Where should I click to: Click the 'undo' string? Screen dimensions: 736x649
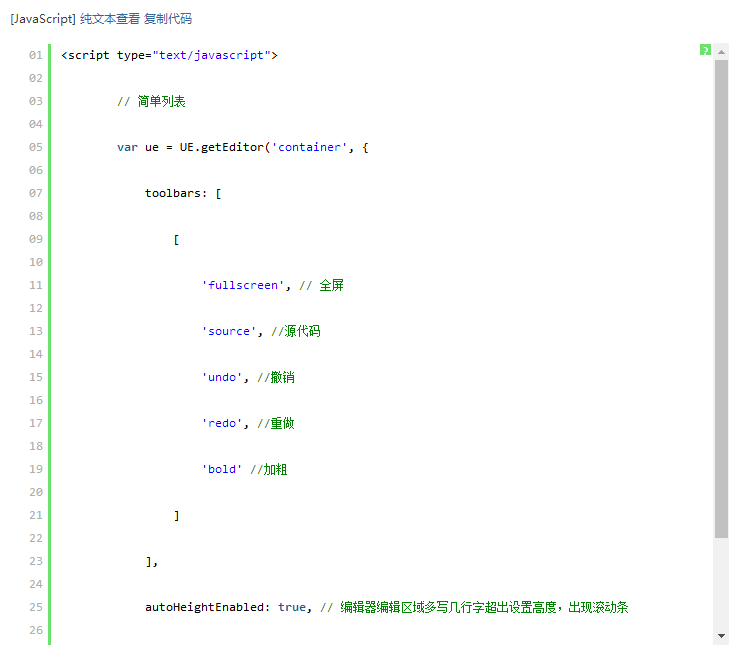point(222,377)
